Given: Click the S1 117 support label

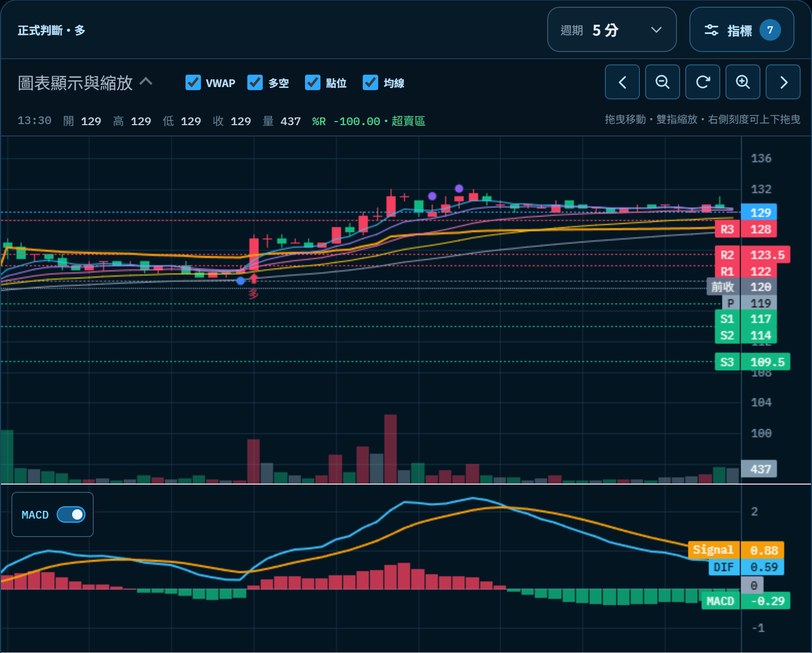Looking at the screenshot, I should (x=745, y=319).
